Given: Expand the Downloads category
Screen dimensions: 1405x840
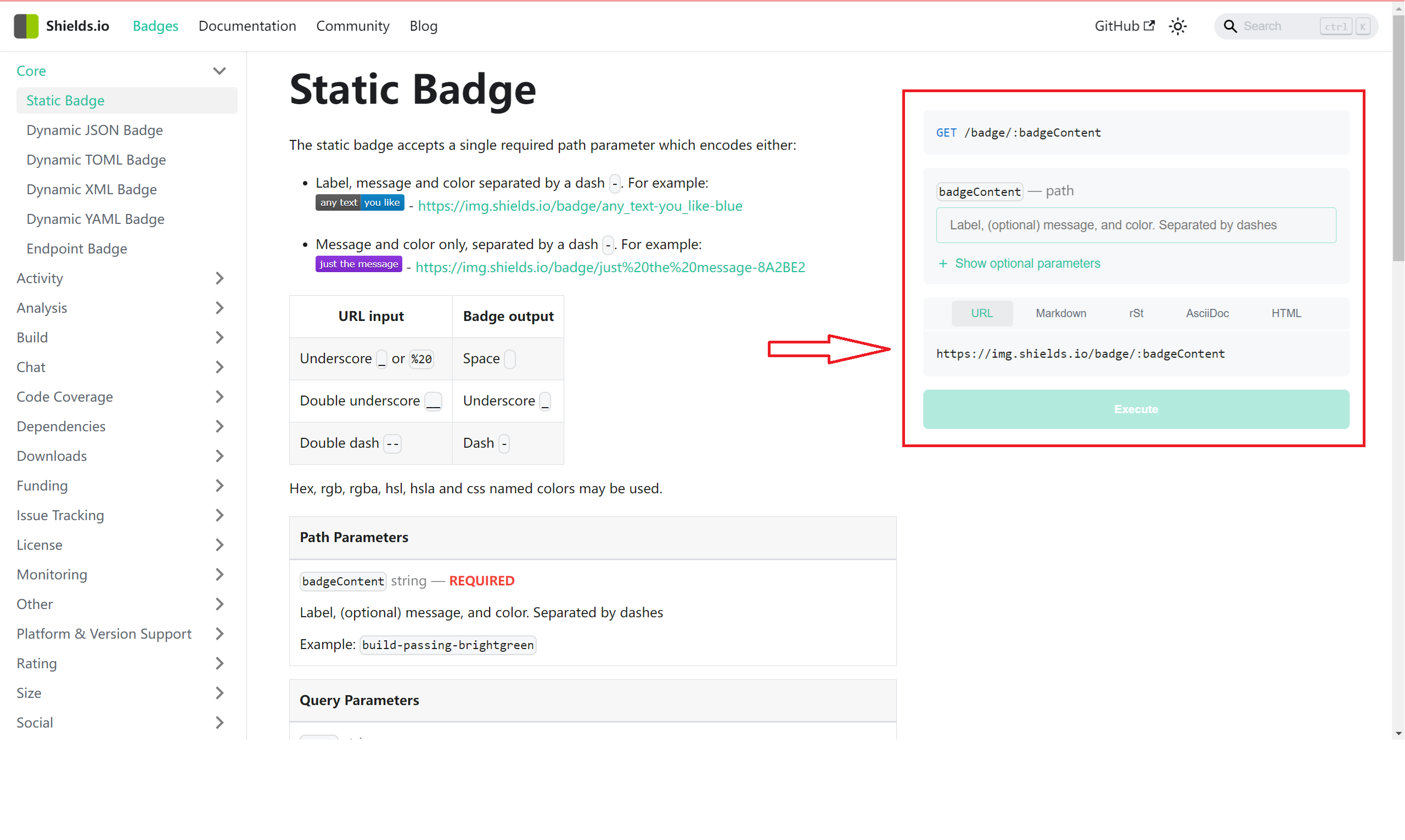Looking at the screenshot, I should (x=219, y=456).
